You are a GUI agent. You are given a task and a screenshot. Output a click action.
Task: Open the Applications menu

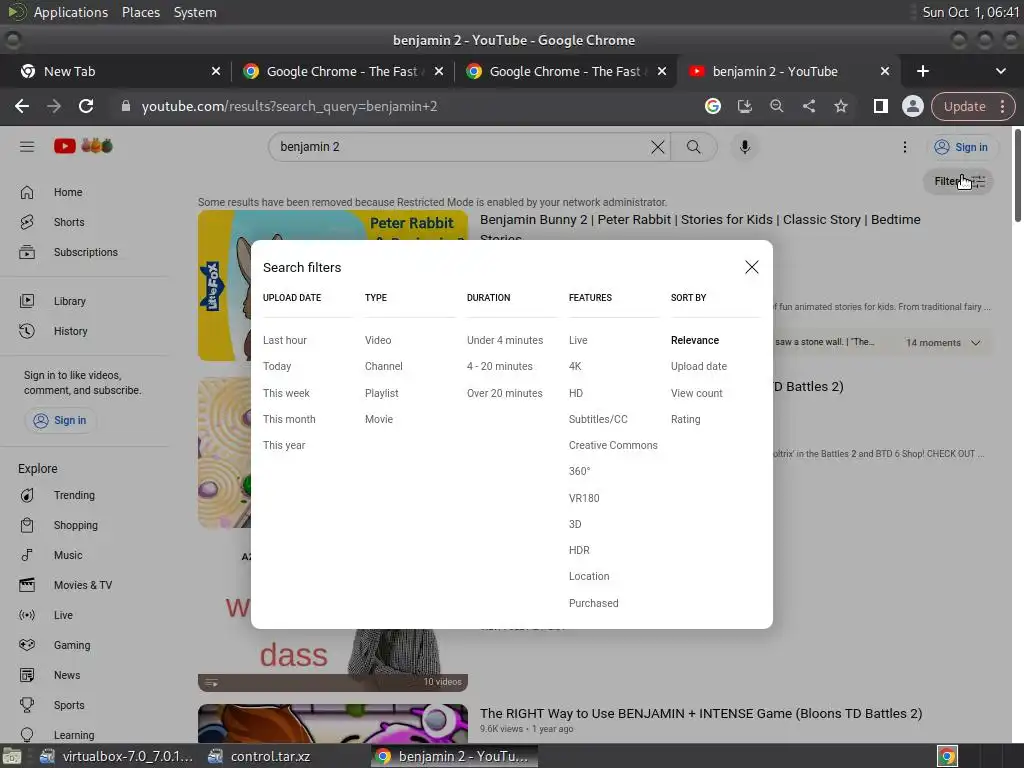(x=71, y=12)
